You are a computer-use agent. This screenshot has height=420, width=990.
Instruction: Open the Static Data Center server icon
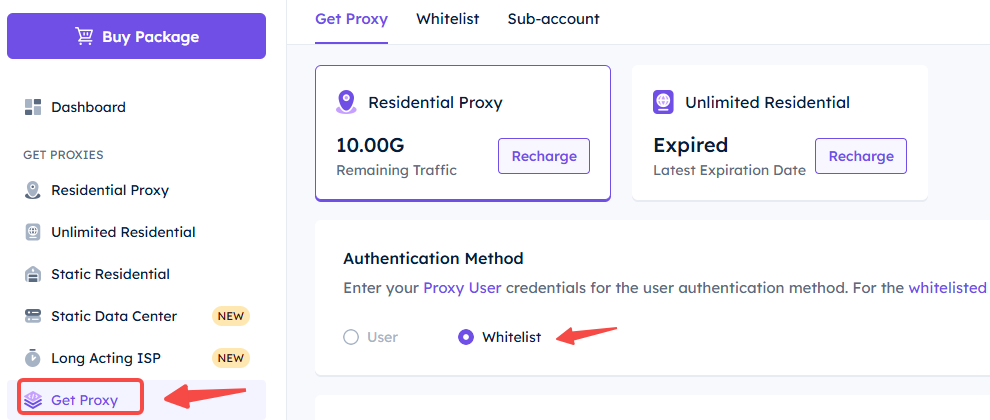click(33, 316)
